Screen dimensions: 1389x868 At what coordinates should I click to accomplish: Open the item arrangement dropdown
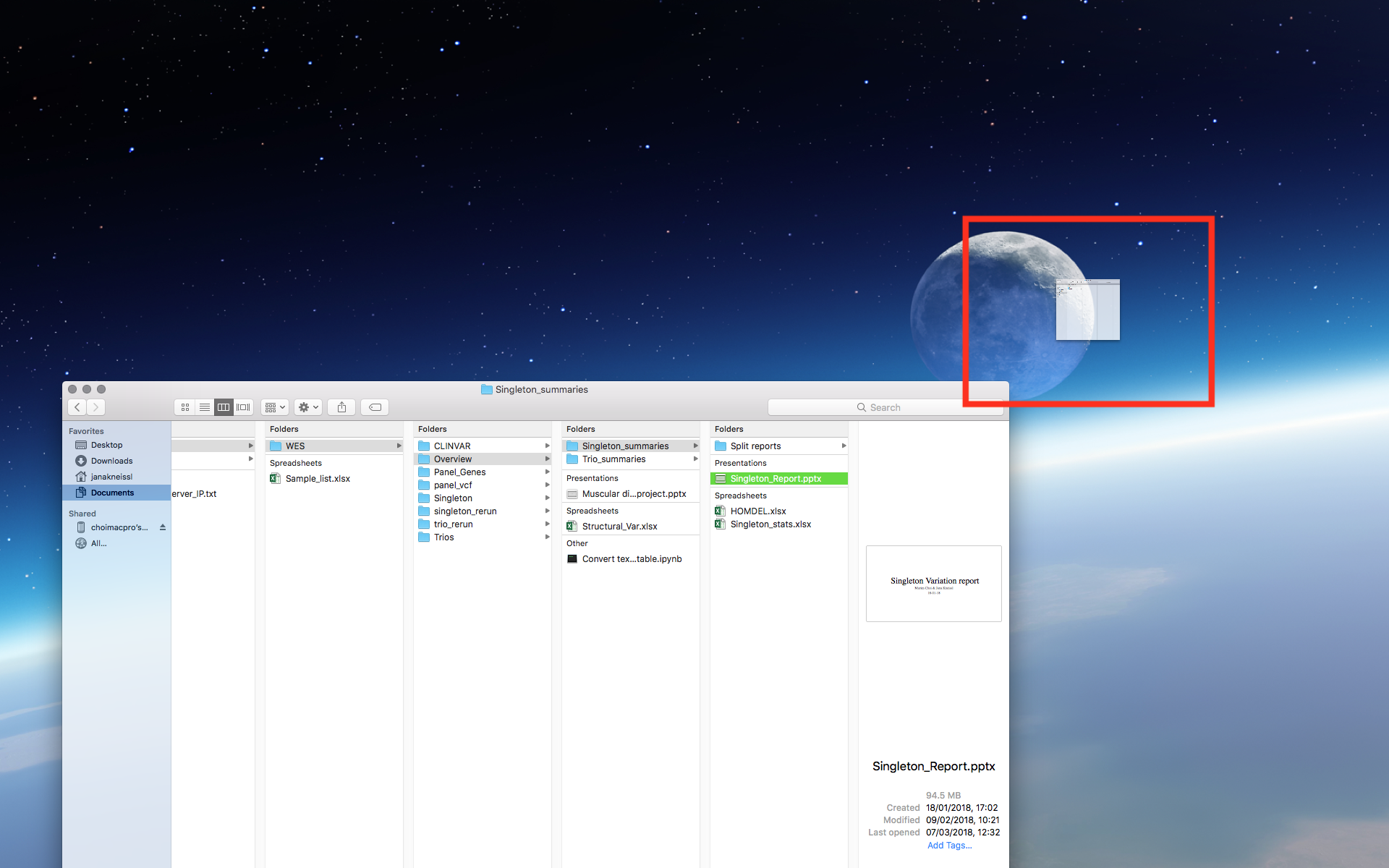point(275,407)
